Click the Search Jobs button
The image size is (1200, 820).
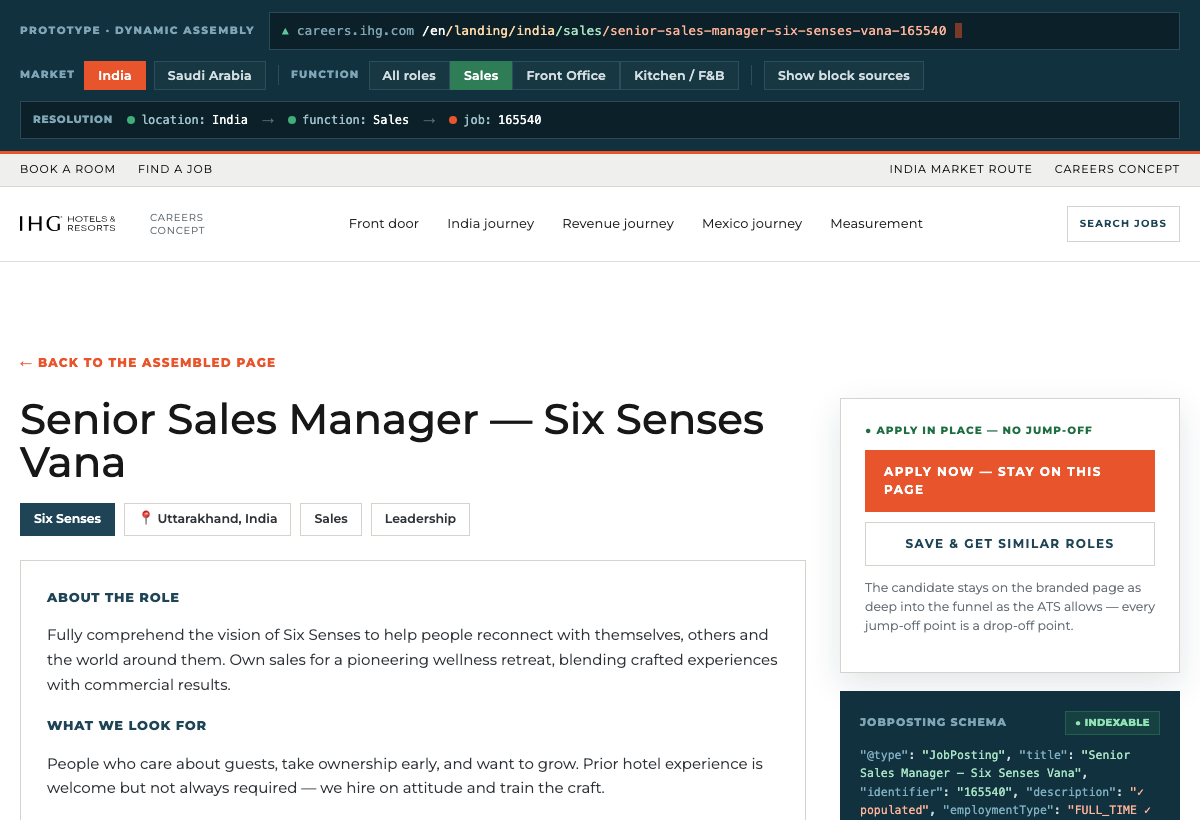click(x=1123, y=224)
